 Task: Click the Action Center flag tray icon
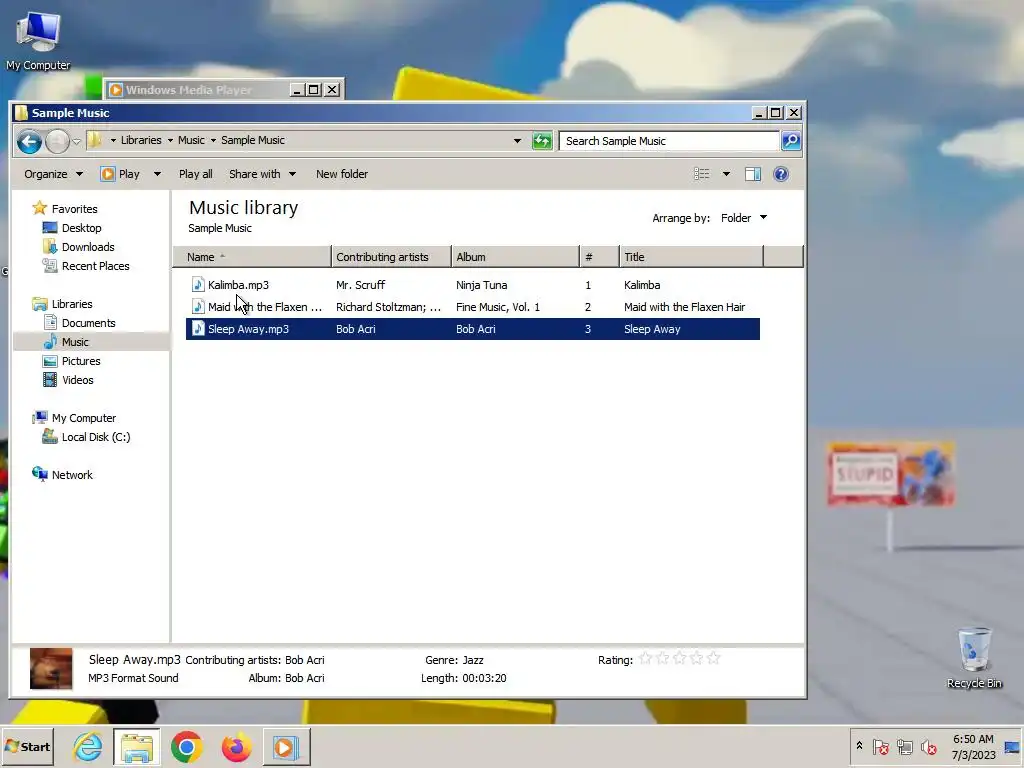(880, 746)
